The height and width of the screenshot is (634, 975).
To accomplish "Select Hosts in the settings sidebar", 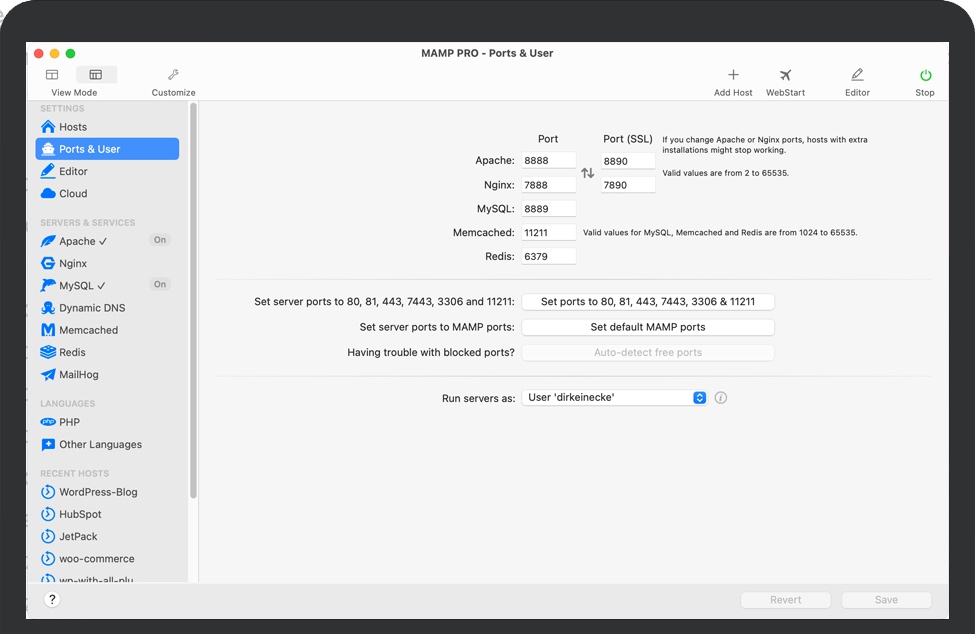I will tap(73, 127).
